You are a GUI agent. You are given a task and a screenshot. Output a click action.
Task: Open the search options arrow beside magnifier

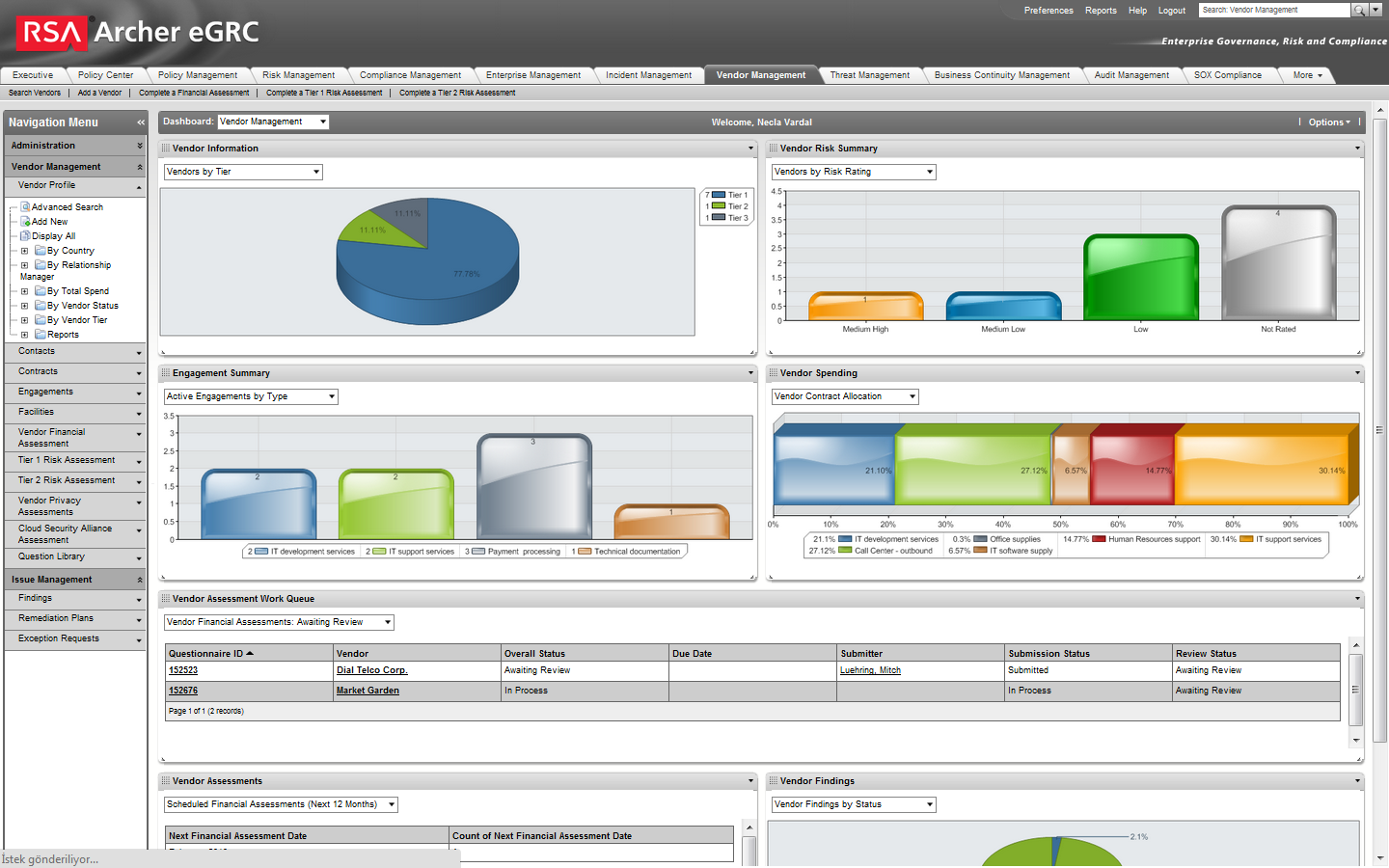click(1375, 10)
